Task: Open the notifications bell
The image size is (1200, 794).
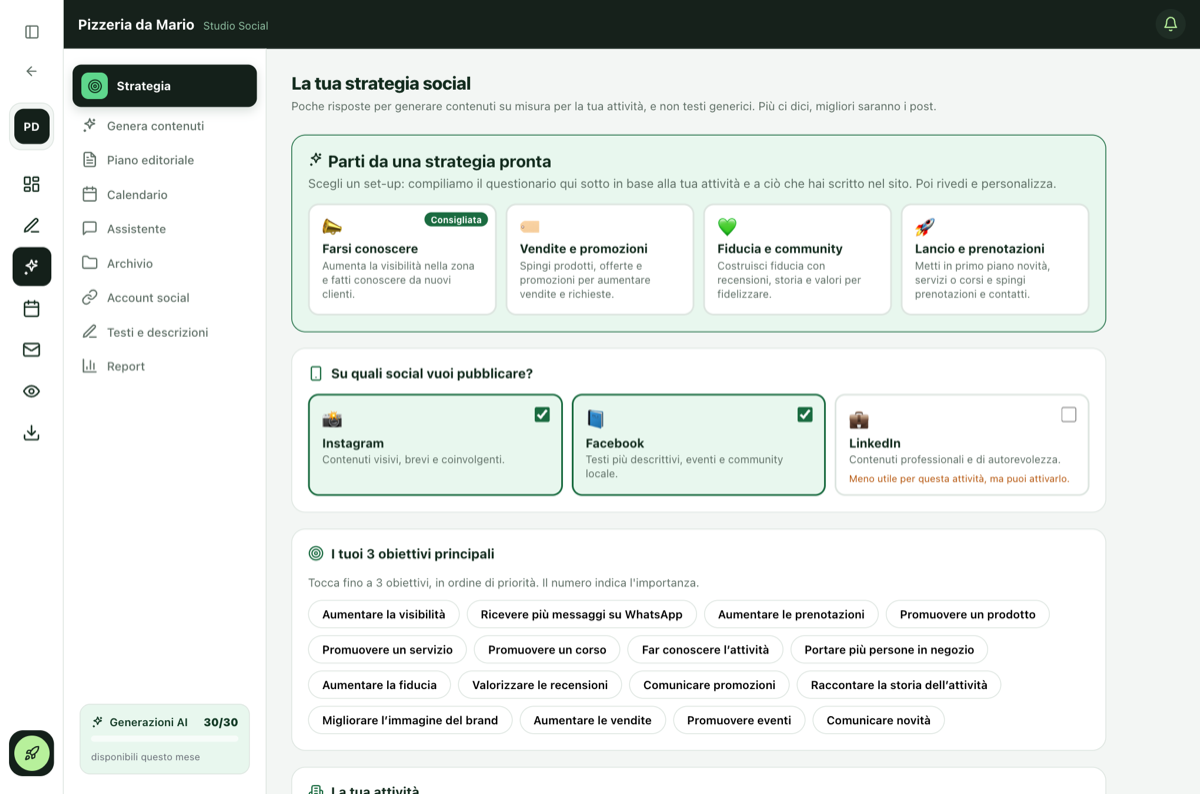Action: tap(1170, 24)
